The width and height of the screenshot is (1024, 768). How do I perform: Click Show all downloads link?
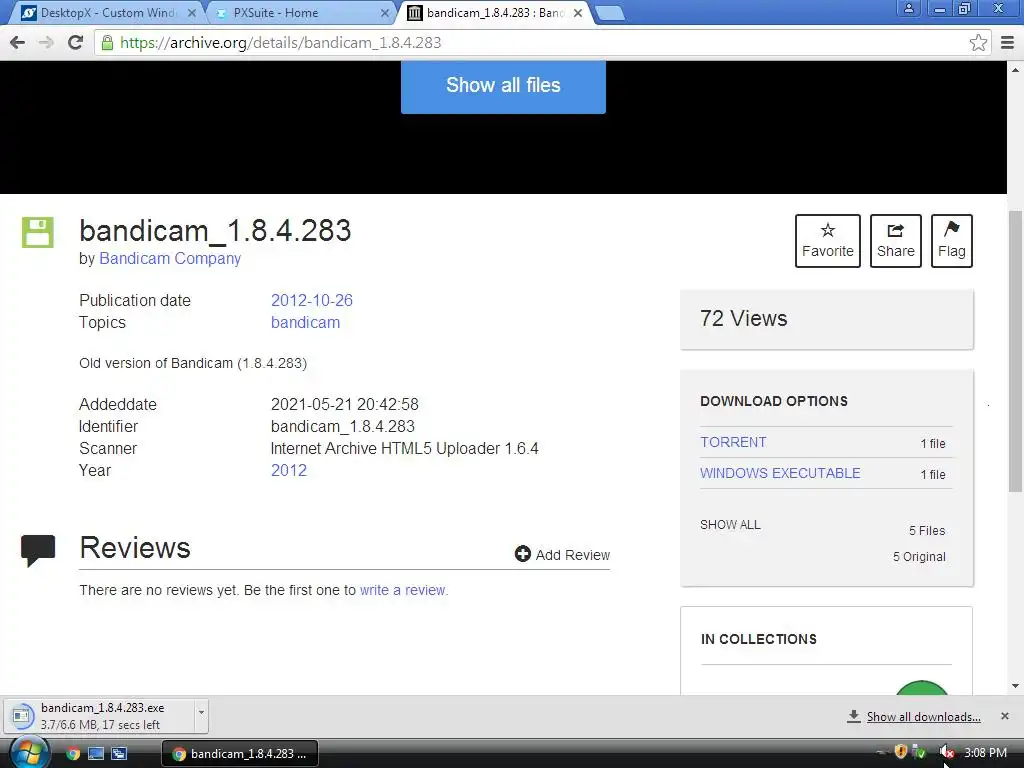click(923, 717)
